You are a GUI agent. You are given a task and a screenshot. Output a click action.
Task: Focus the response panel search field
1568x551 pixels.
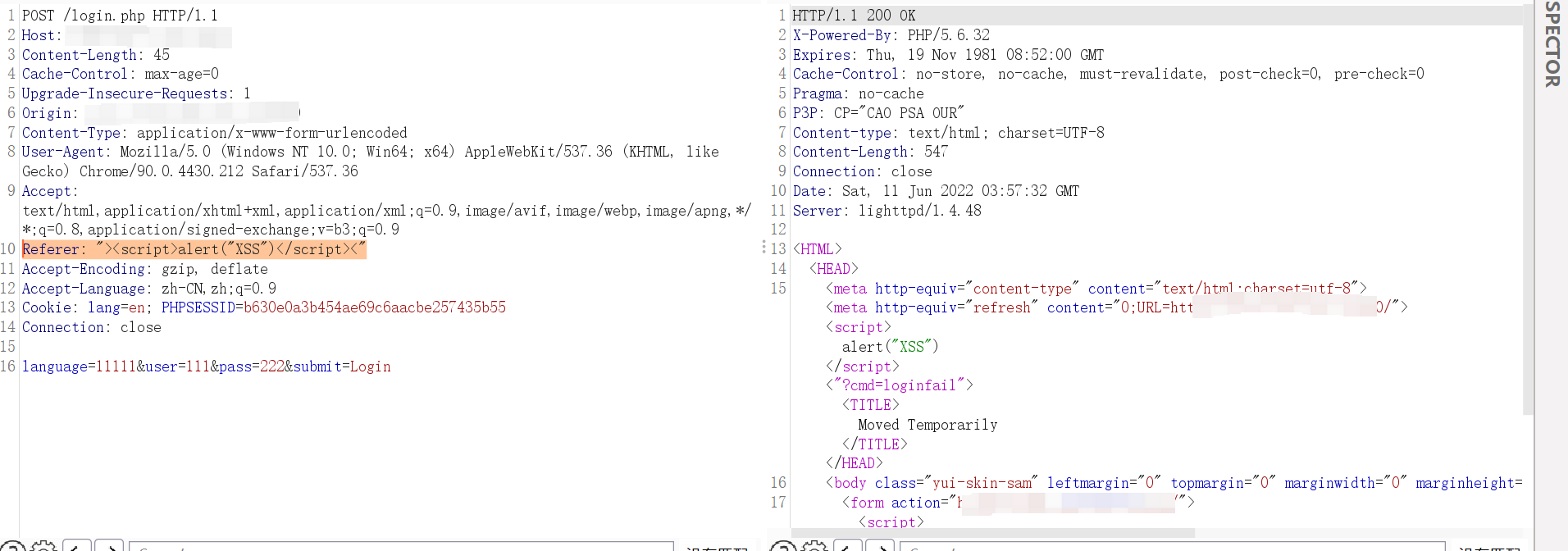click(x=1173, y=547)
